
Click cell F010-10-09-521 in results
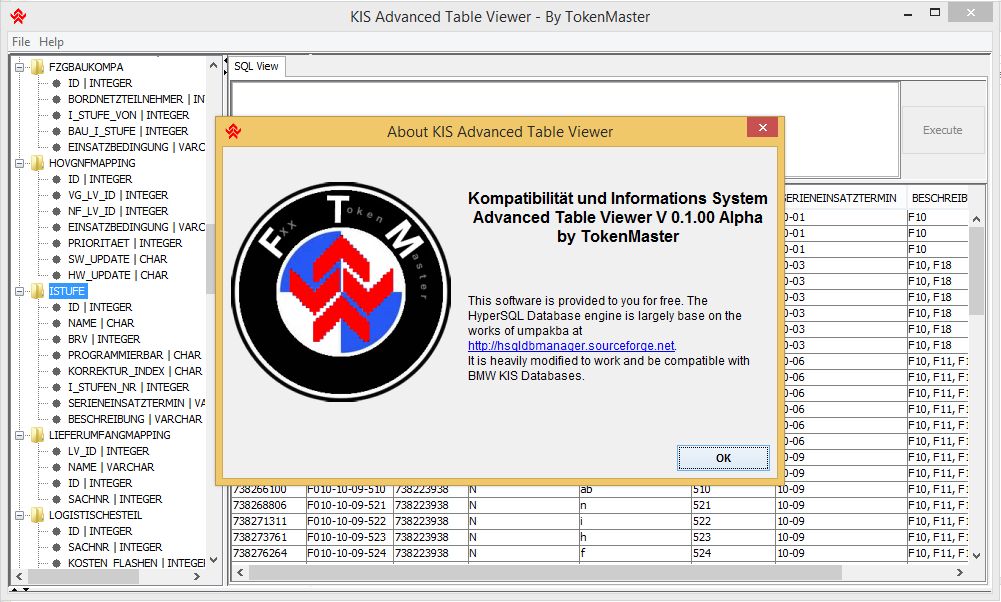click(349, 506)
